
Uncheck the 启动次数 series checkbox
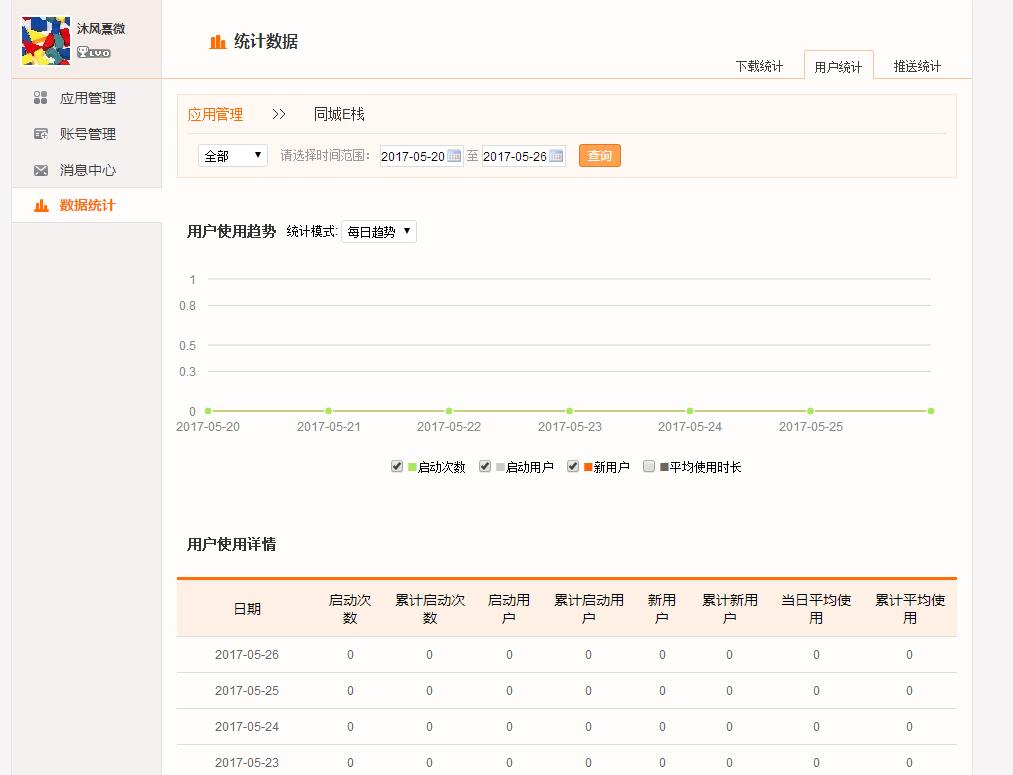(x=397, y=466)
